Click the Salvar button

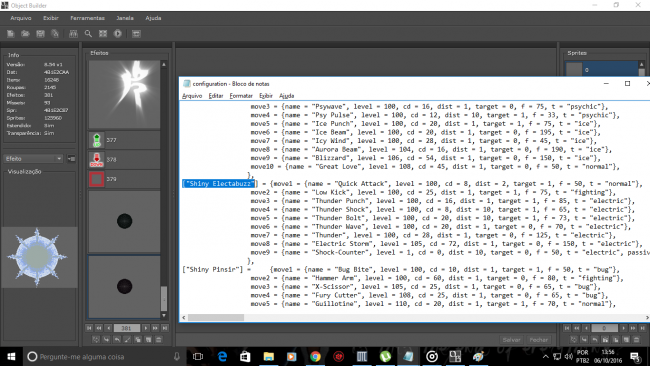pyautogui.click(x=511, y=339)
